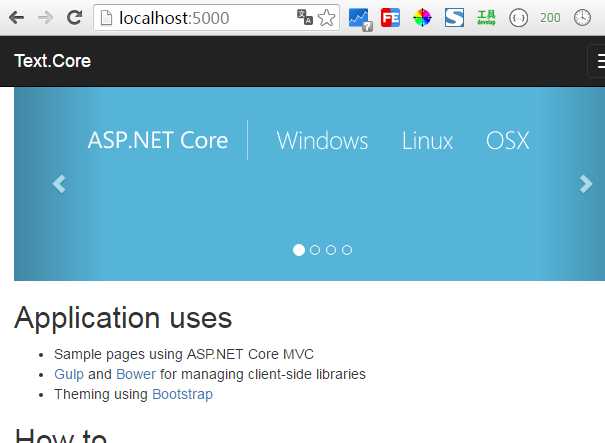Open the translate page icon
The image size is (605, 443).
304,17
